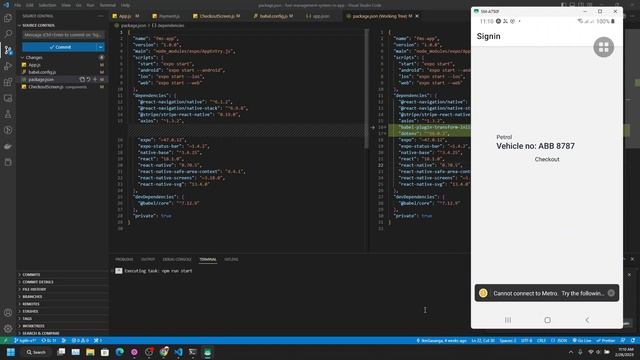Tap the grid icon in the phone app
The image size is (640, 360).
pyautogui.click(x=604, y=47)
